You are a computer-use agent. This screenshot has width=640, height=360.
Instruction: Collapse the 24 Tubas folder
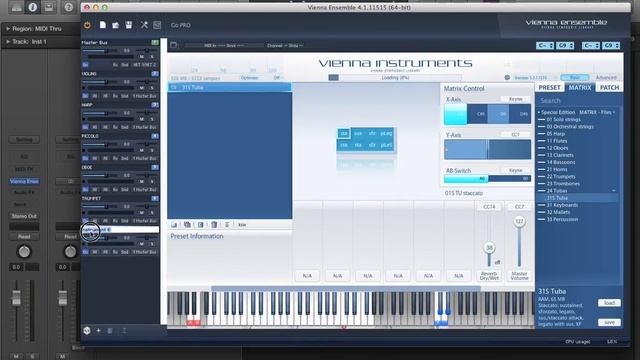[x=613, y=191]
